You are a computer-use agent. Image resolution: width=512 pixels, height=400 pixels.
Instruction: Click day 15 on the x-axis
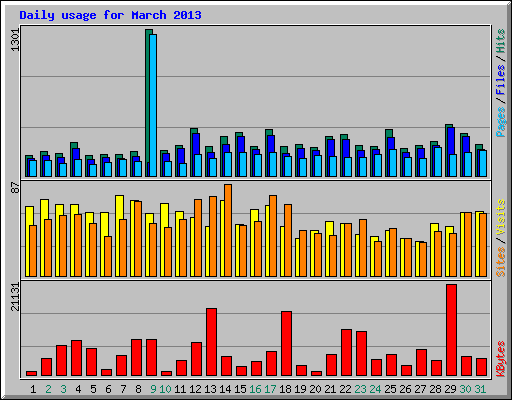(x=240, y=389)
